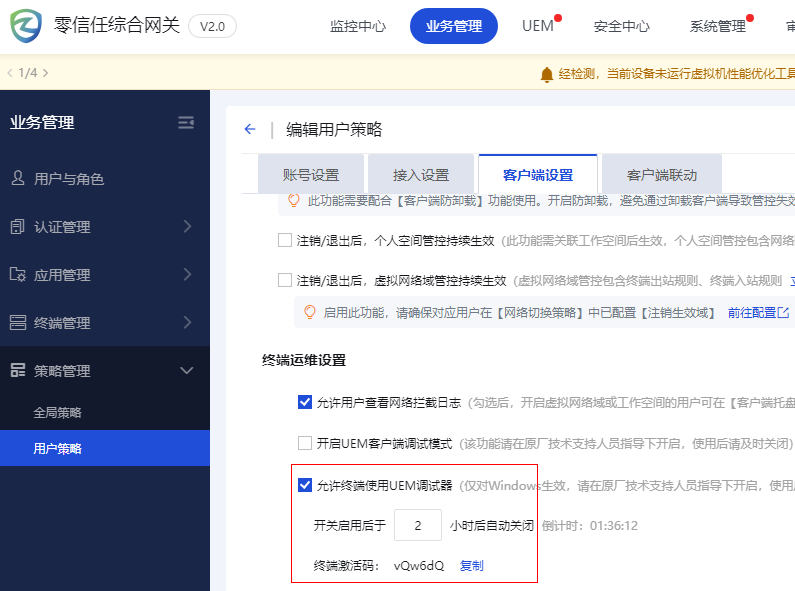Enable 开启UEM客户端调试模式 checkbox

[305, 443]
